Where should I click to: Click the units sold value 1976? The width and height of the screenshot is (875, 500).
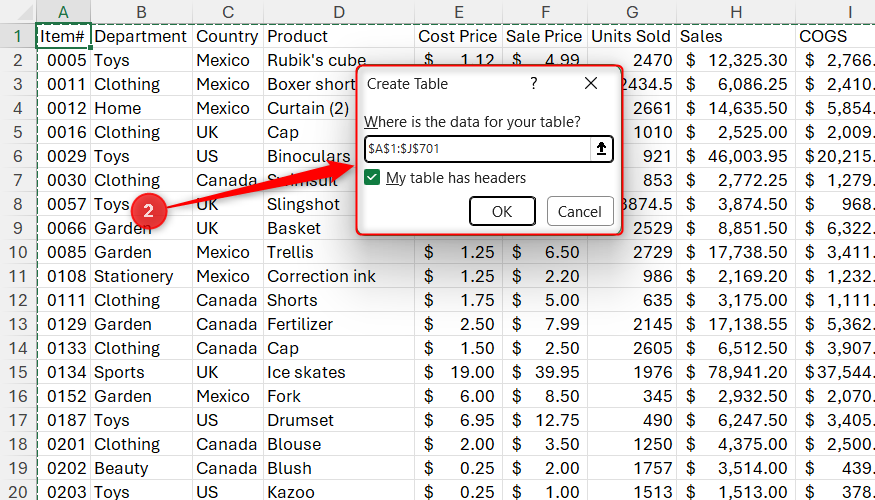[x=632, y=372]
